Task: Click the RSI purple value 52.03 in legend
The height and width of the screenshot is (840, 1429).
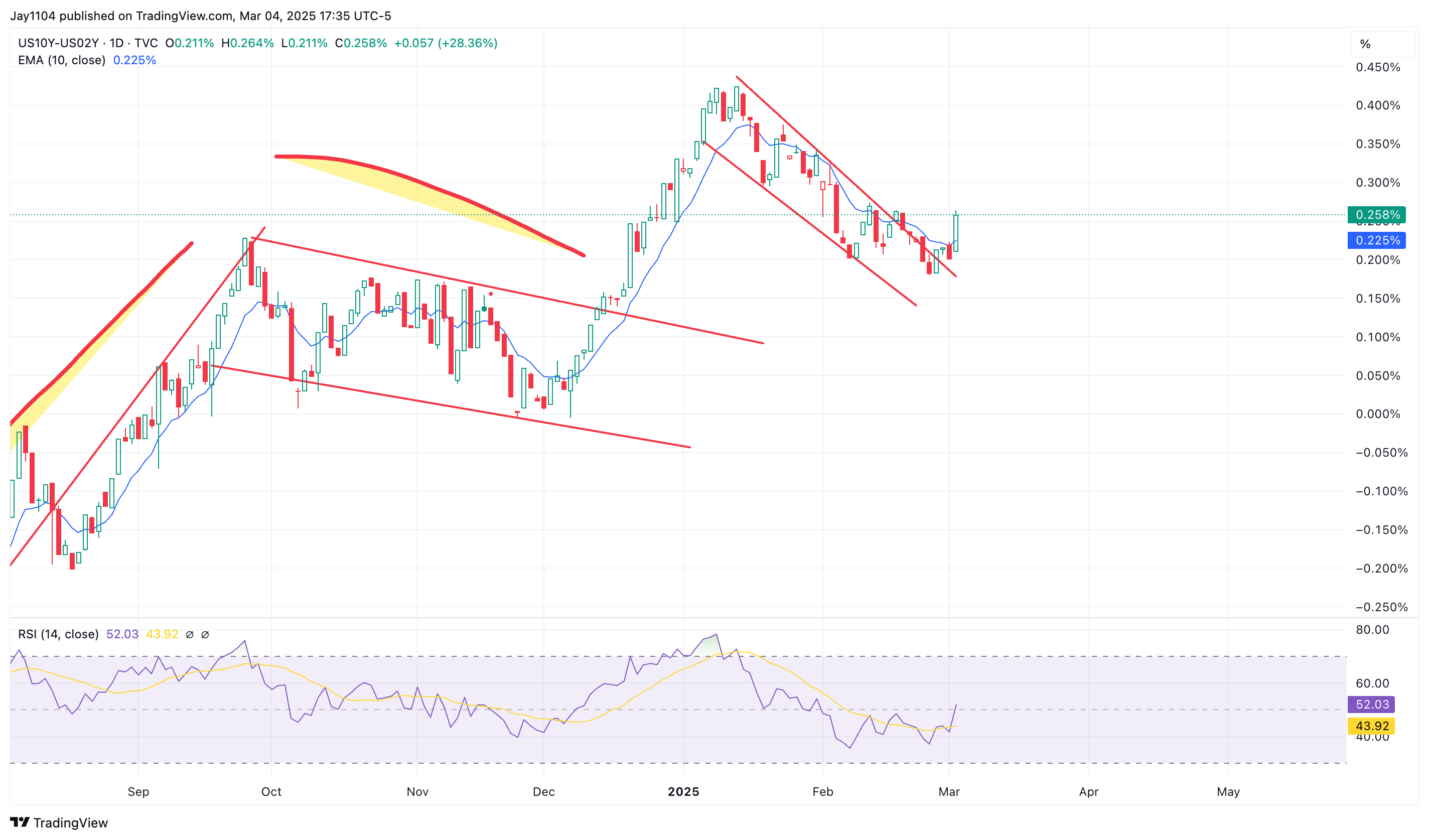Action: coord(122,634)
